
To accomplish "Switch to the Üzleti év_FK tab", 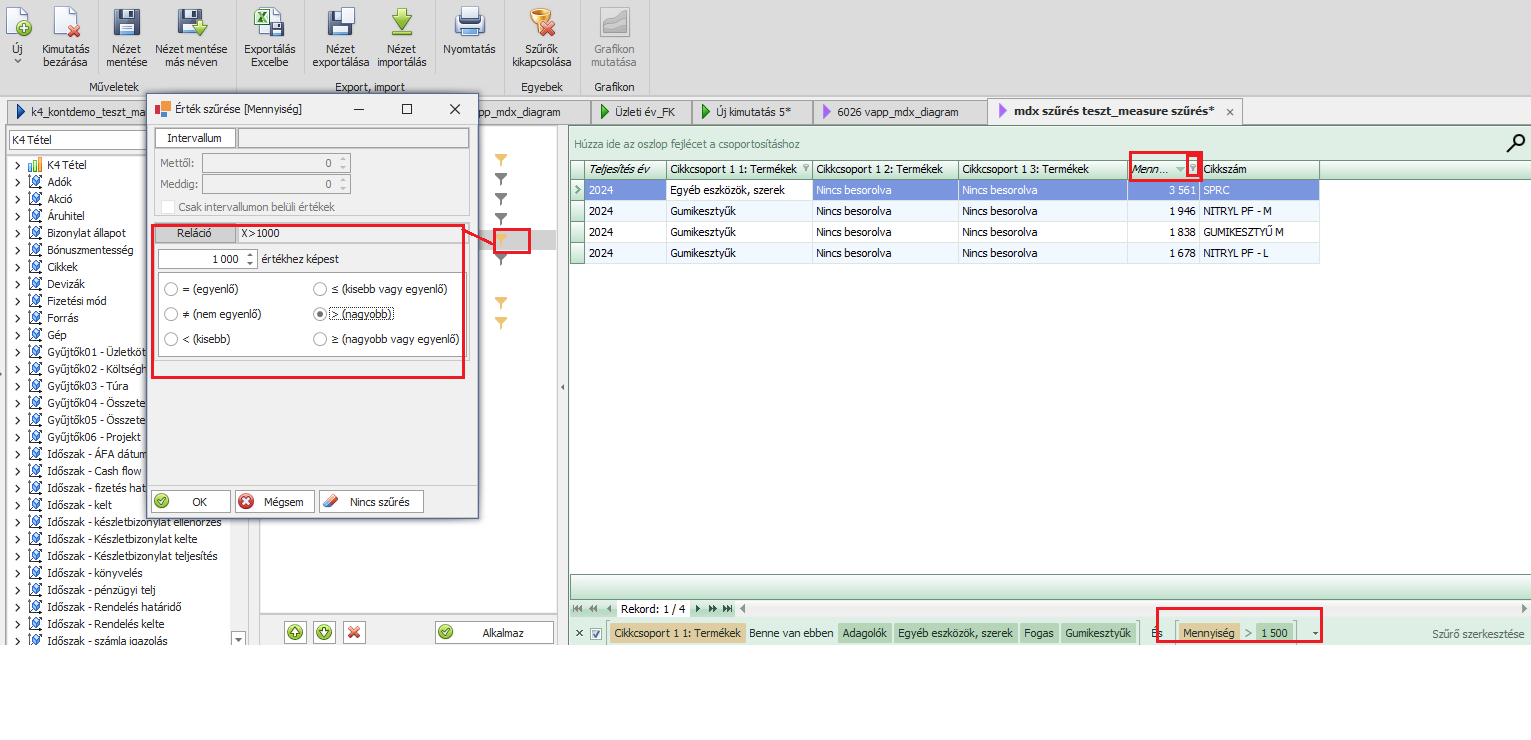I will click(638, 112).
